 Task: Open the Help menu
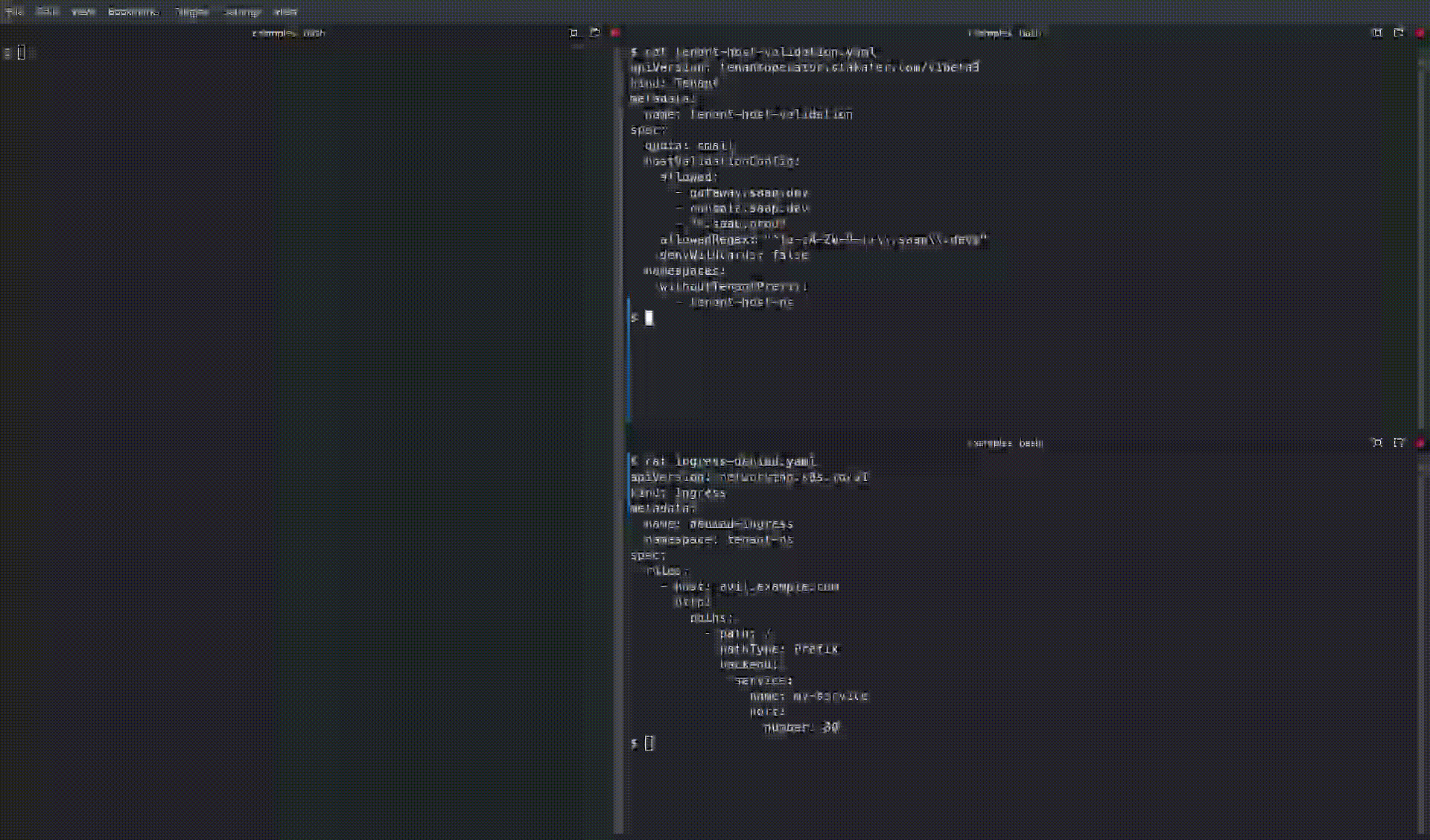click(x=285, y=12)
